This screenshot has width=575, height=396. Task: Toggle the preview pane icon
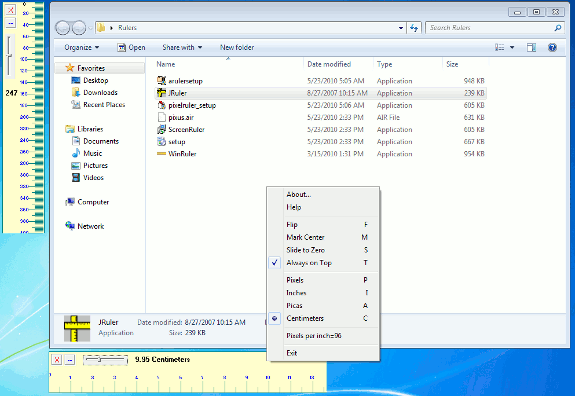(x=531, y=47)
